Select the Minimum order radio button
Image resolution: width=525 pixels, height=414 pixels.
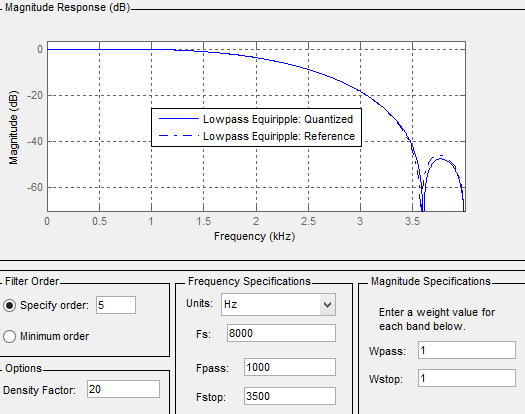9,336
